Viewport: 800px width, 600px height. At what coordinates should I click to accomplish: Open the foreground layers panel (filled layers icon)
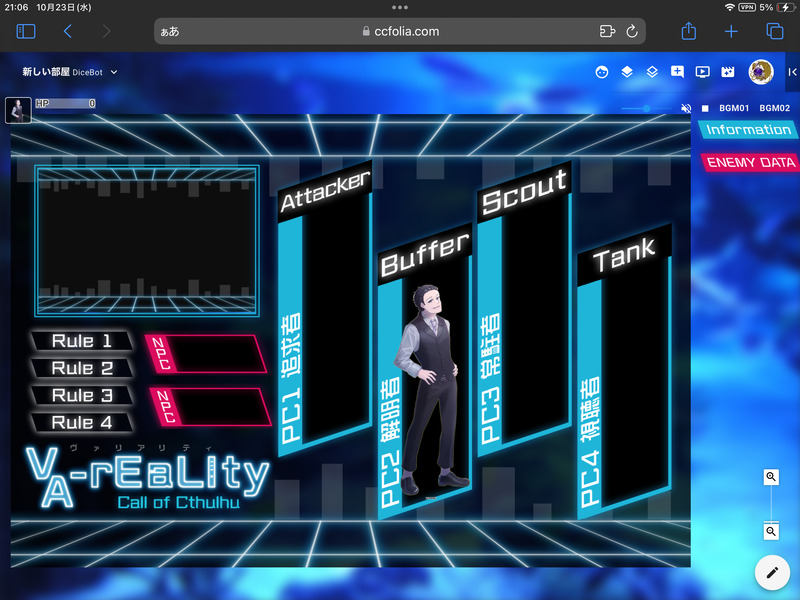pyautogui.click(x=627, y=72)
